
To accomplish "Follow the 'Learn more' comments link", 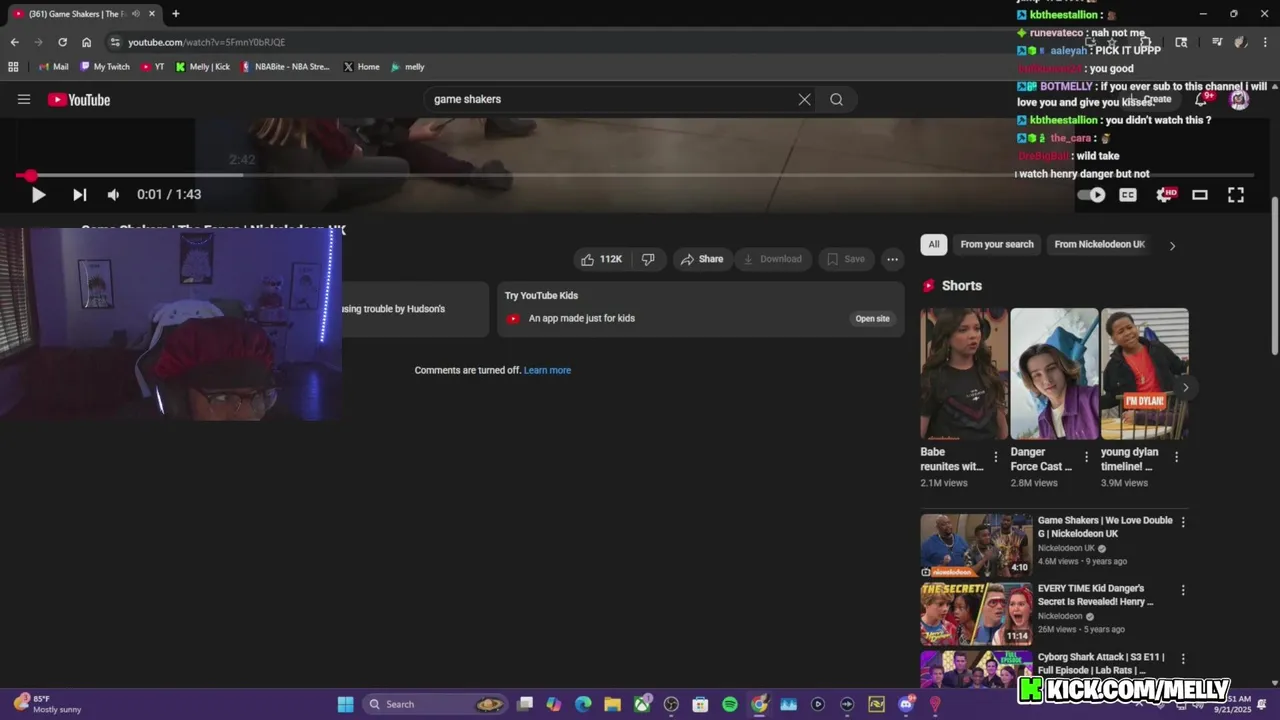I will (547, 370).
